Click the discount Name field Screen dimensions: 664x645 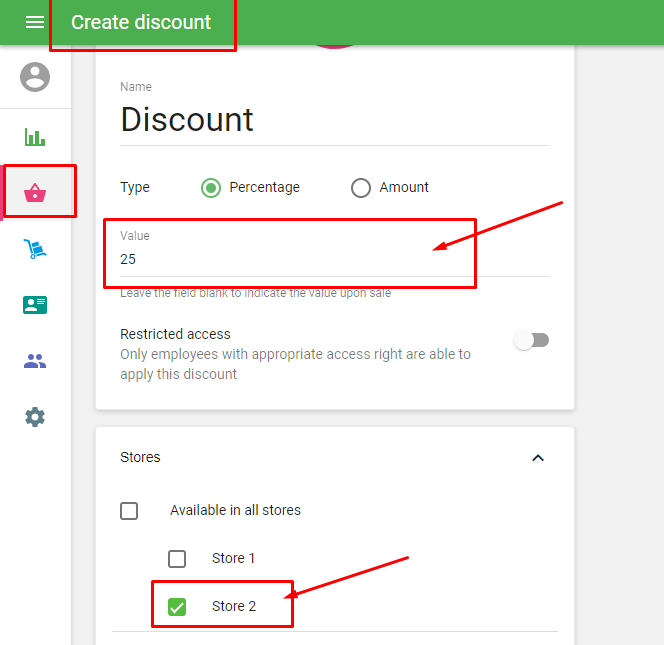point(334,120)
